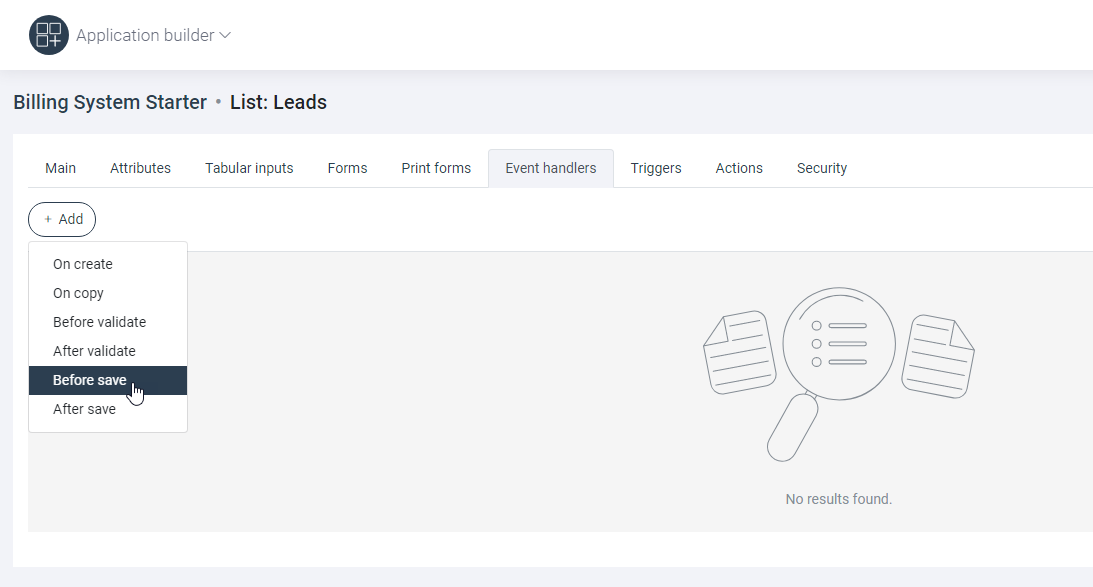Pick Before validate handler option
1093x587 pixels.
(x=99, y=322)
